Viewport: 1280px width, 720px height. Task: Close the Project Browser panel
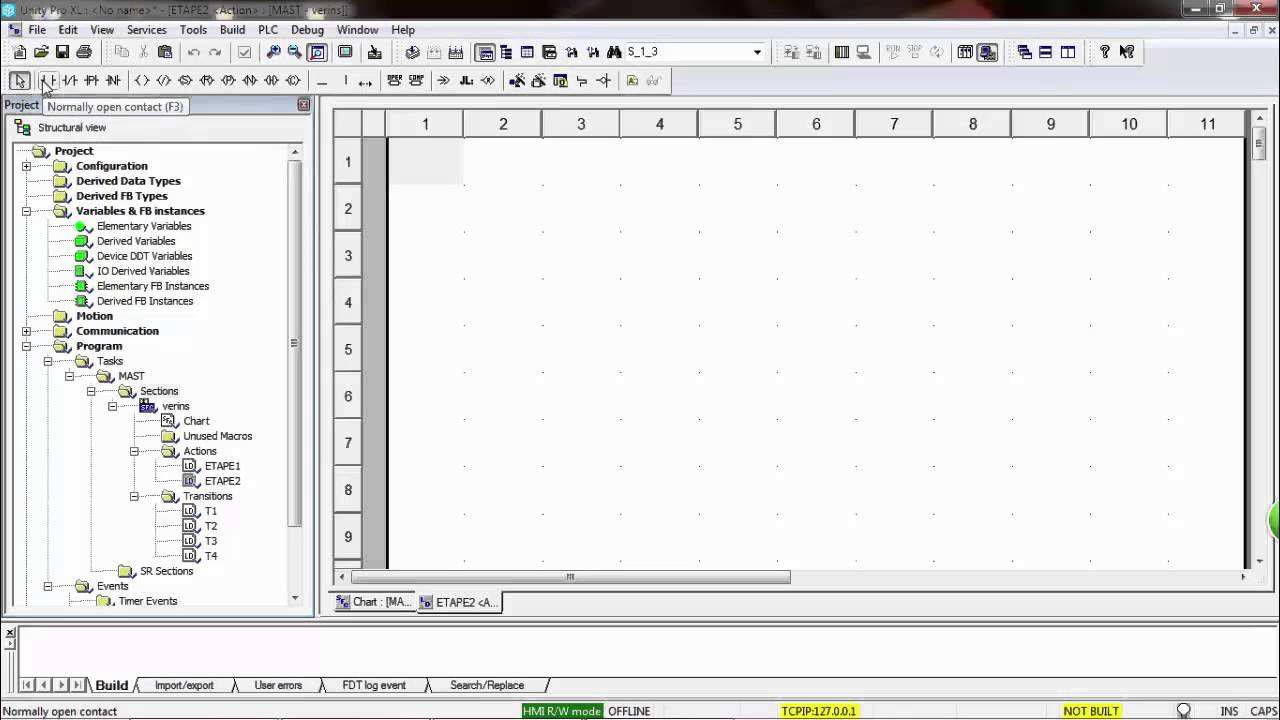(304, 105)
